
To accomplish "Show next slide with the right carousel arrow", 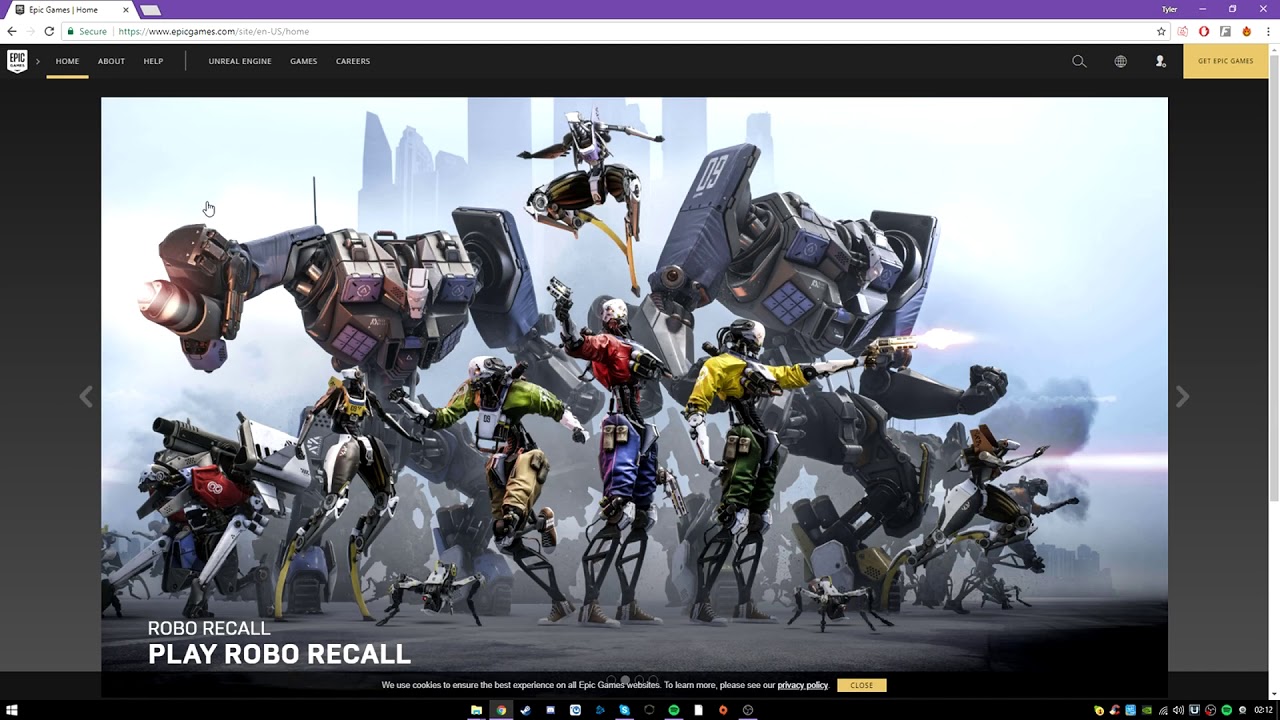I will pos(1182,397).
